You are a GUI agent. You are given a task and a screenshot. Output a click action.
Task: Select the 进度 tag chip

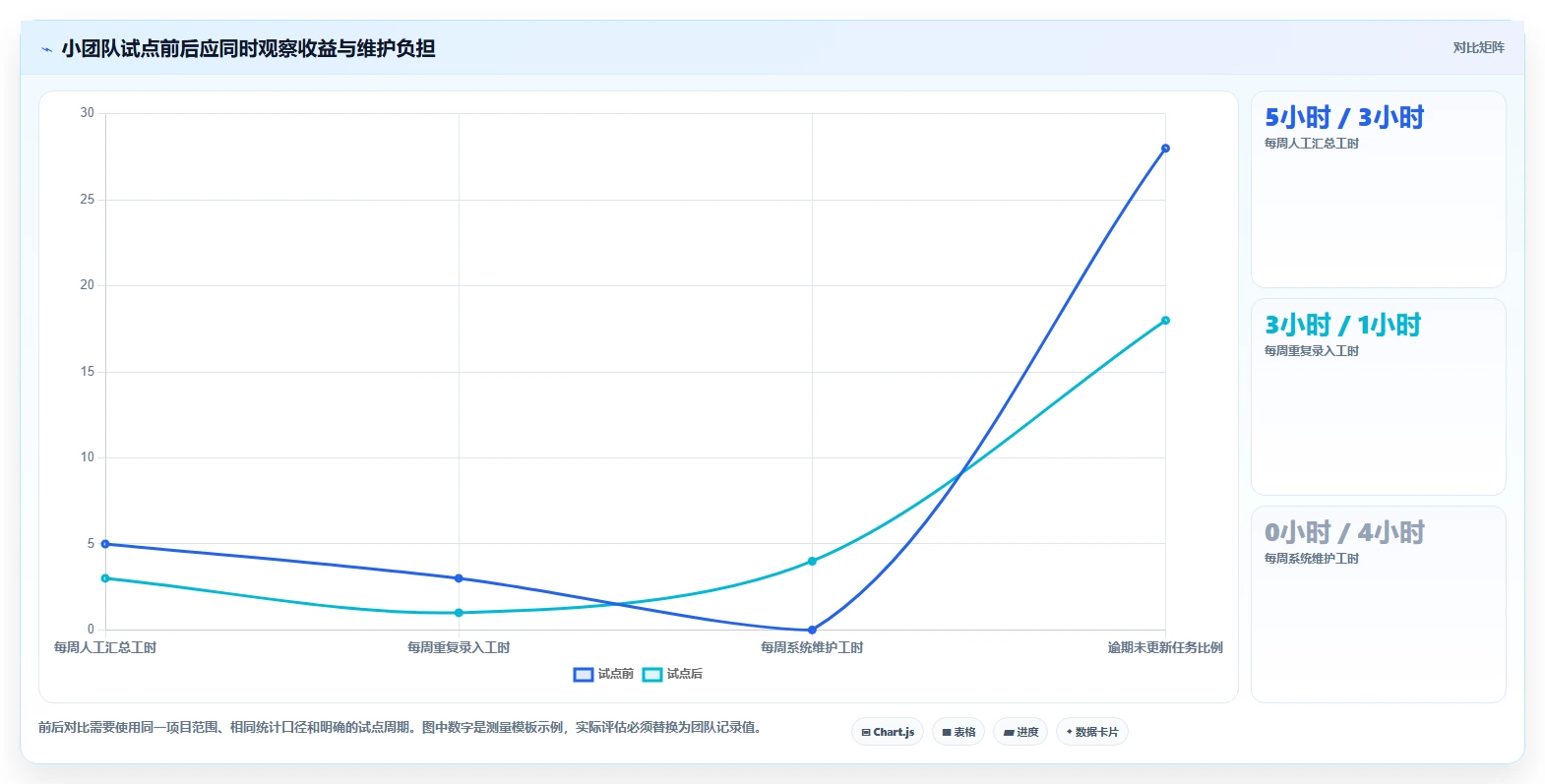click(1020, 732)
